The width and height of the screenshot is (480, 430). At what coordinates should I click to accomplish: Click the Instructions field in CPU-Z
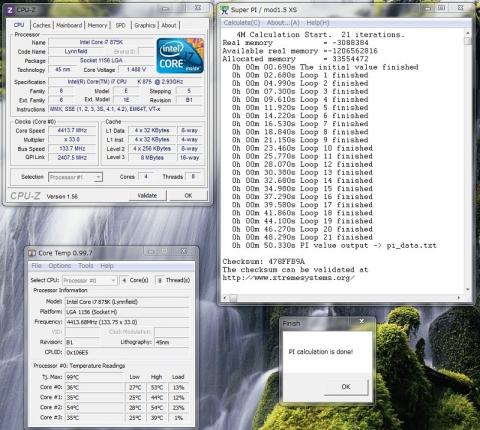coord(126,109)
